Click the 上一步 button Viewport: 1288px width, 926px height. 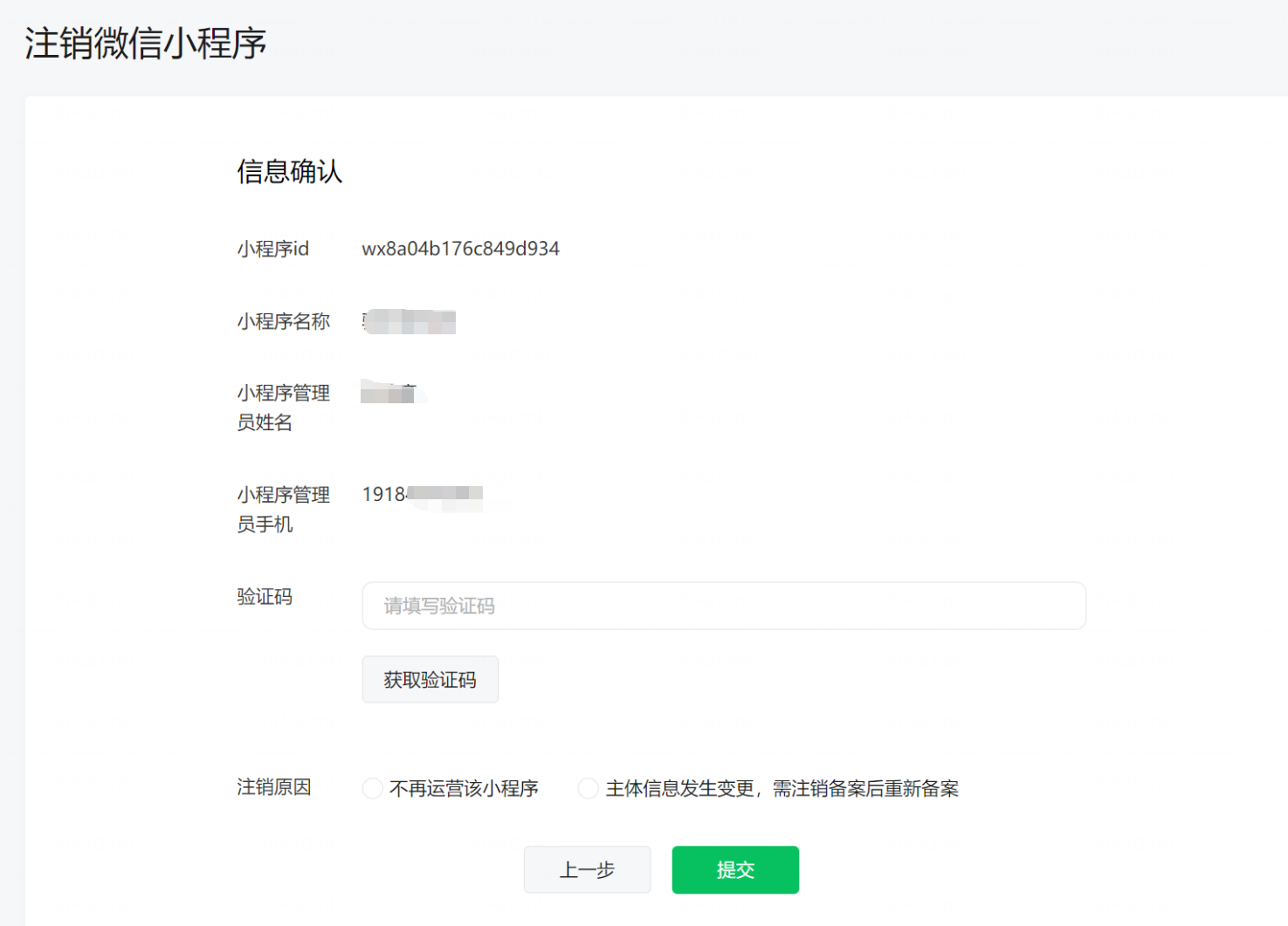pos(587,869)
